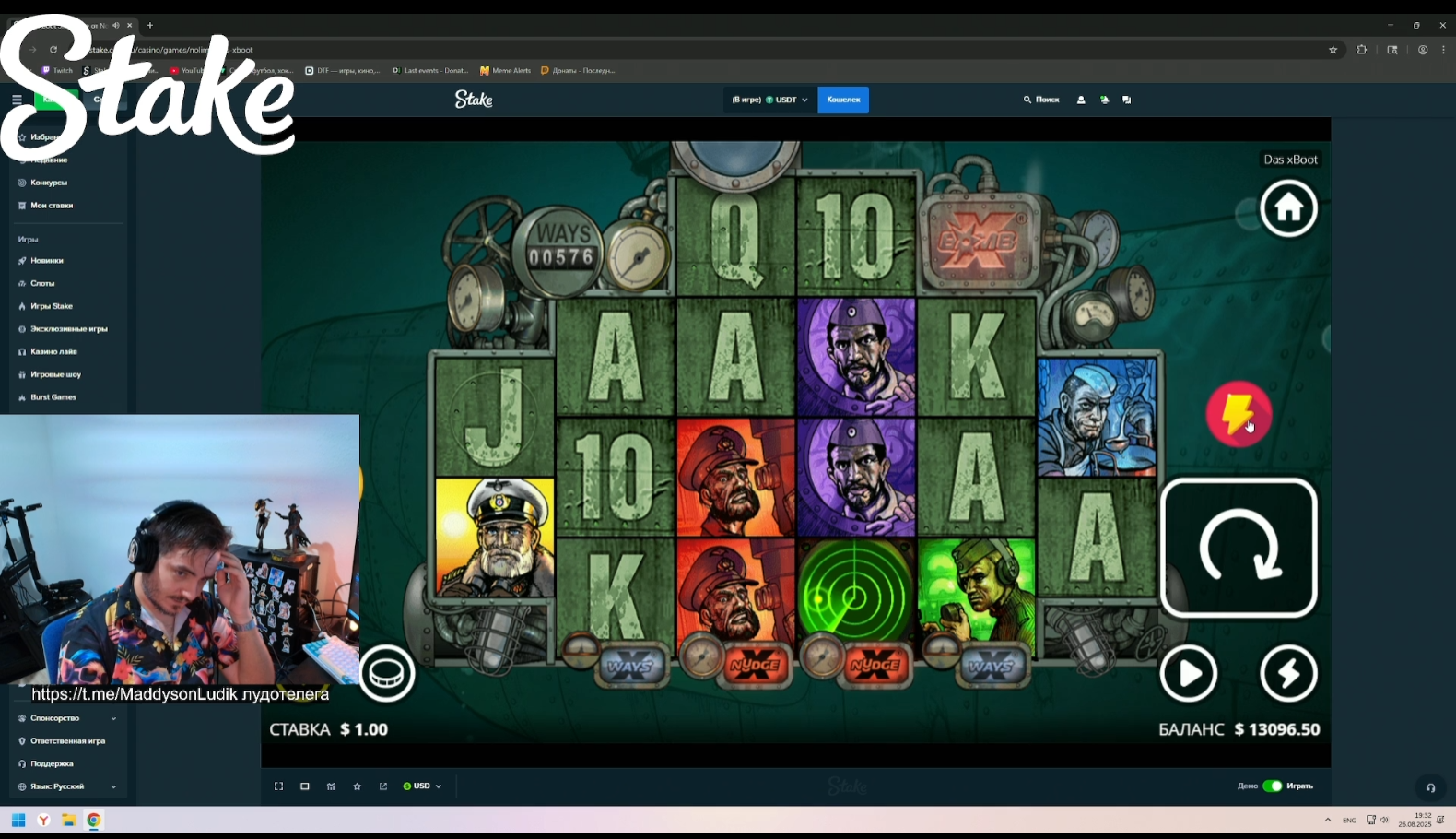
Task: Open the USDT balance currency dropdown
Action: coord(769,100)
